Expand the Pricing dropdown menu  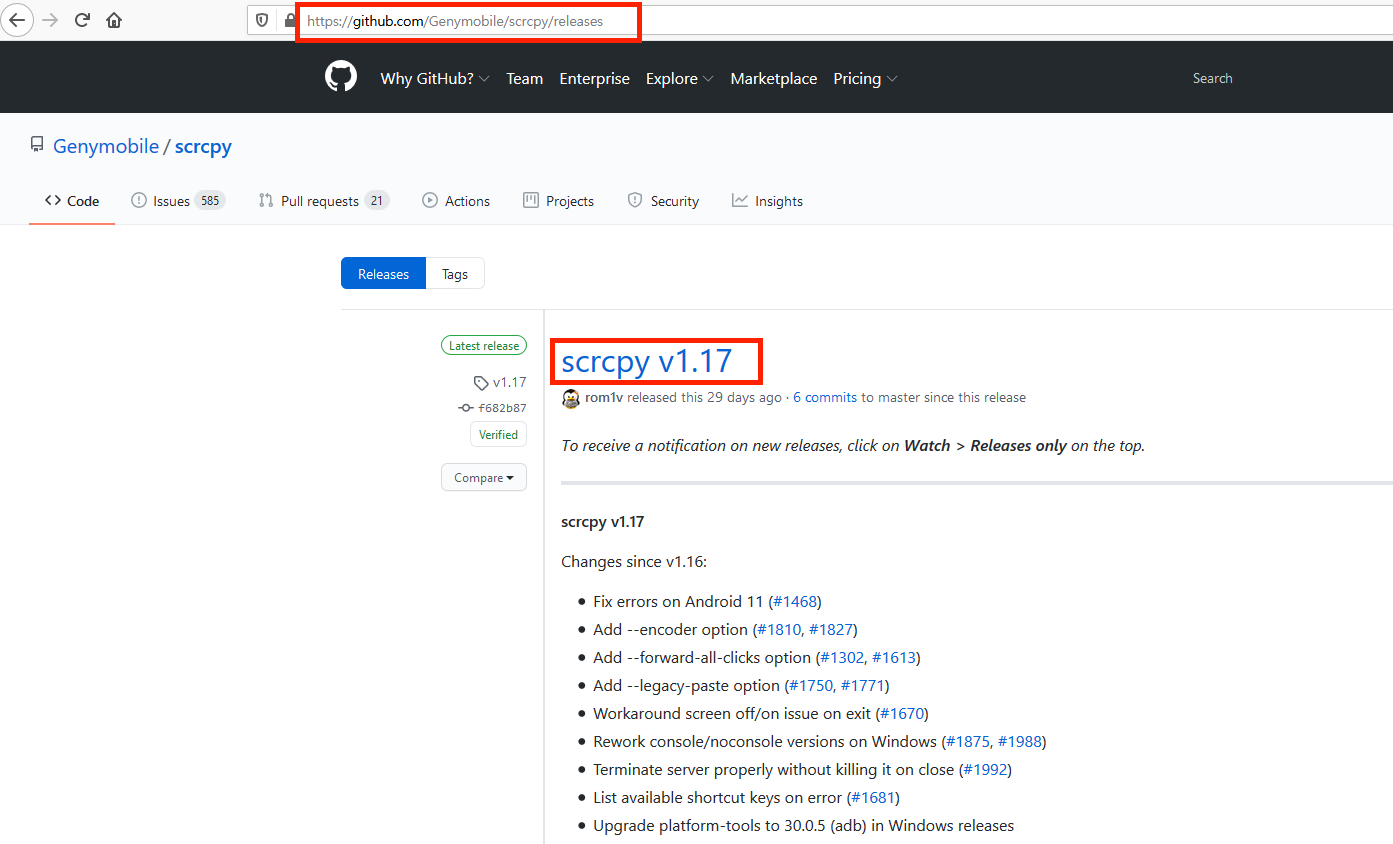click(866, 78)
